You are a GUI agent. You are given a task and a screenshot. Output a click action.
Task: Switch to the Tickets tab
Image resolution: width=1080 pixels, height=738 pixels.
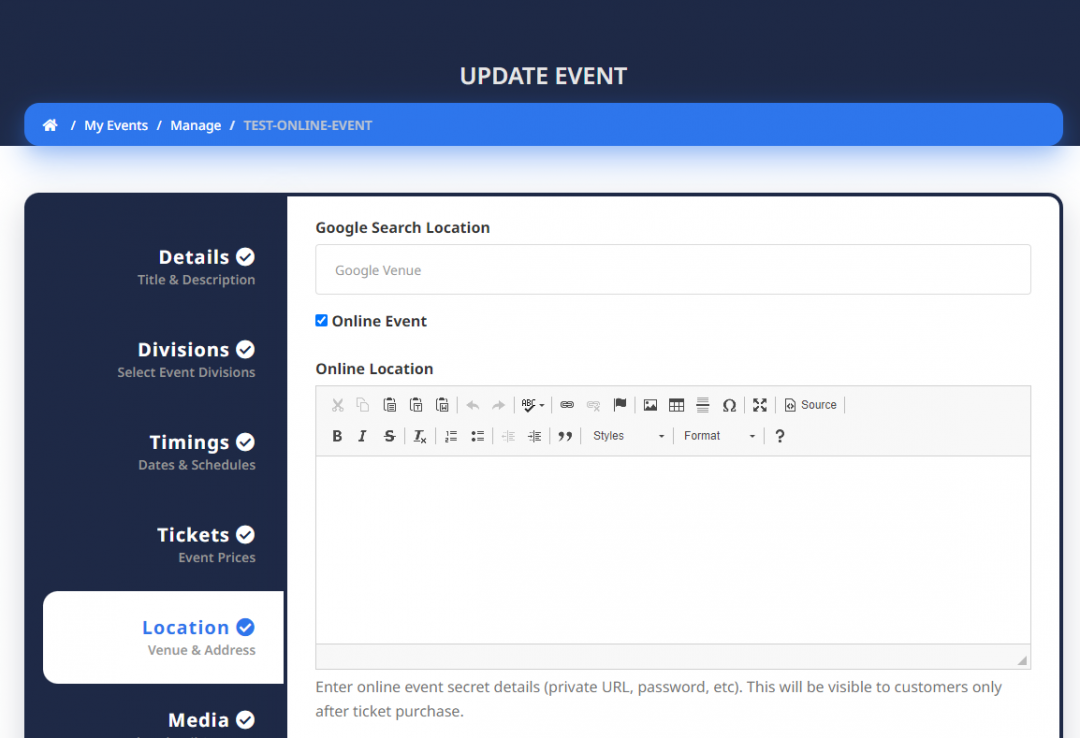[206, 545]
